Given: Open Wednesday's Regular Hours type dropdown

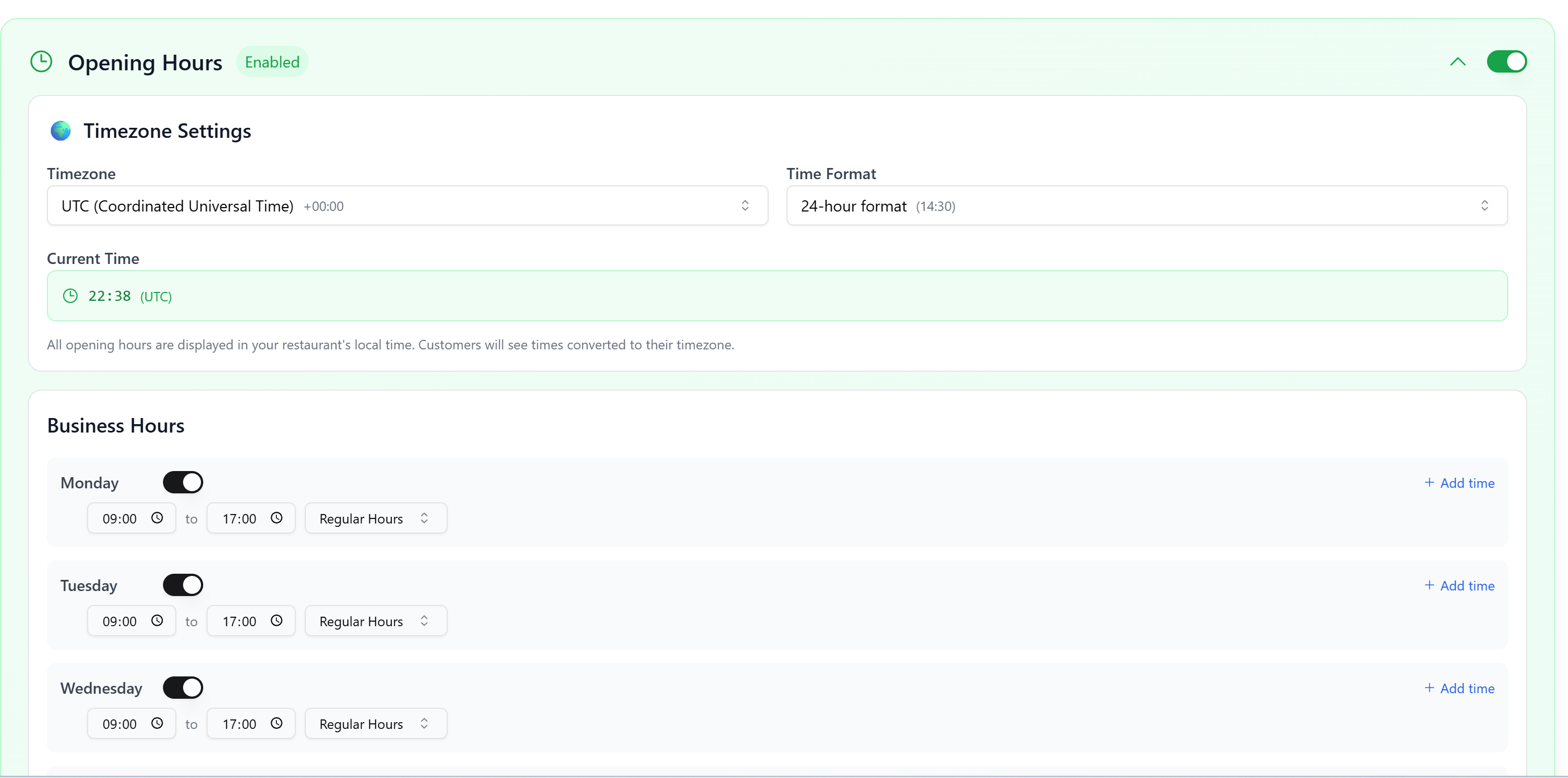Looking at the screenshot, I should tap(376, 724).
